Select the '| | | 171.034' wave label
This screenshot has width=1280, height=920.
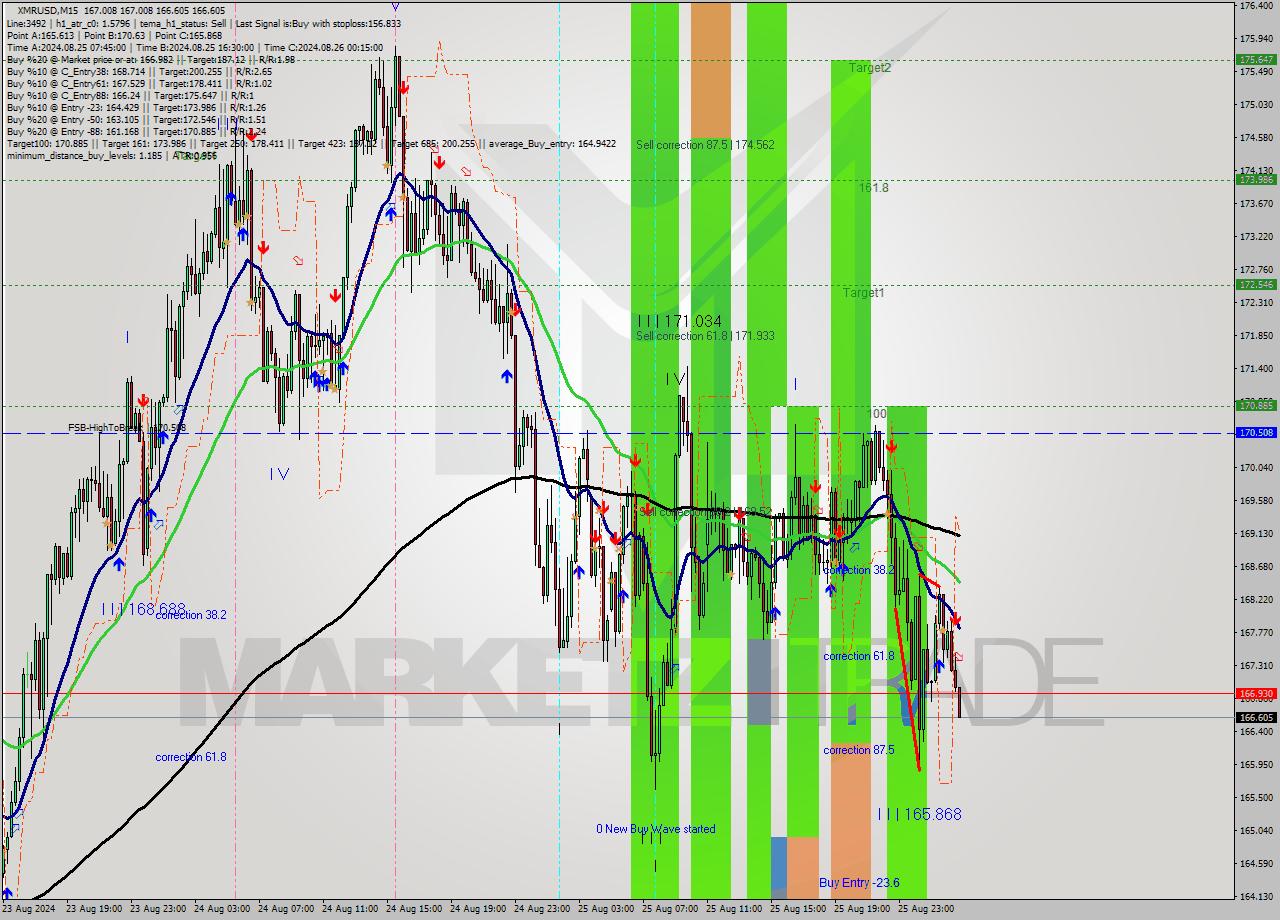(x=679, y=321)
